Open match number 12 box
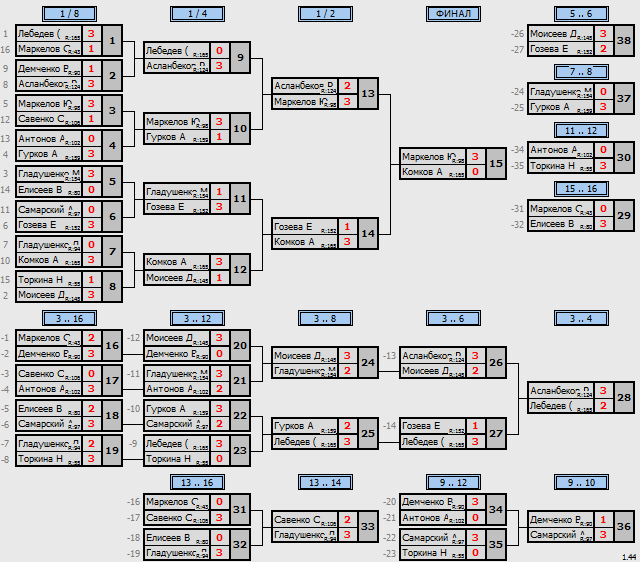Image resolution: width=640 pixels, height=562 pixels. tap(240, 269)
